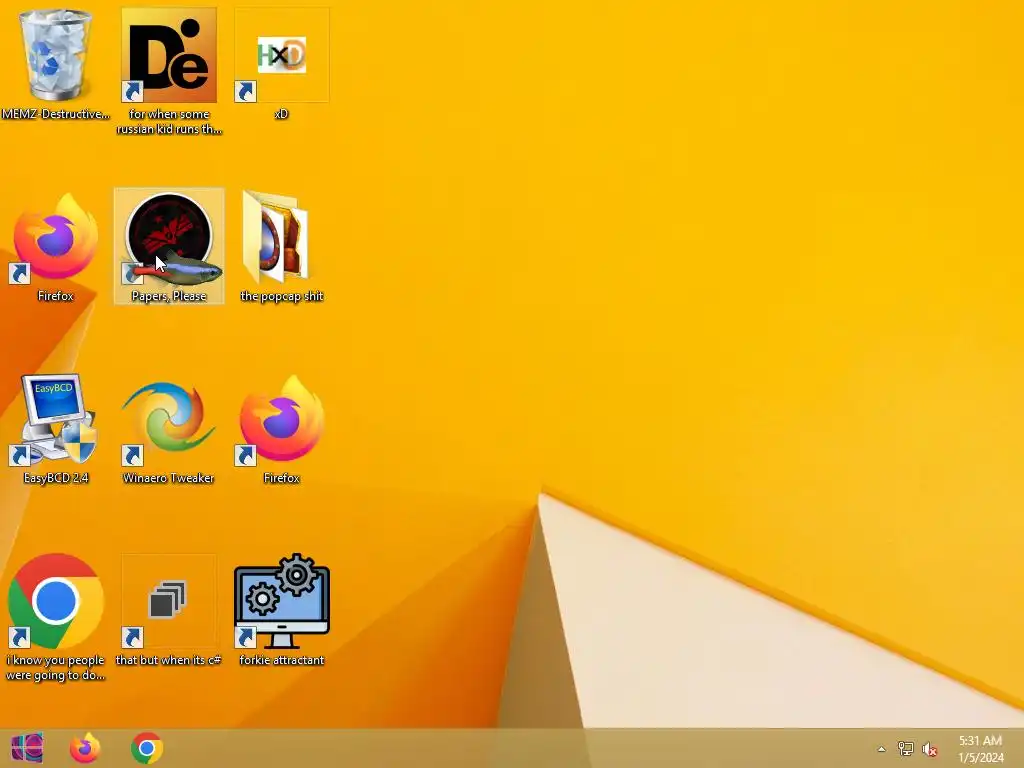This screenshot has width=1024, height=768.
Task: Select the Firefox shortcut beside Papers, Please
Action: (x=56, y=239)
